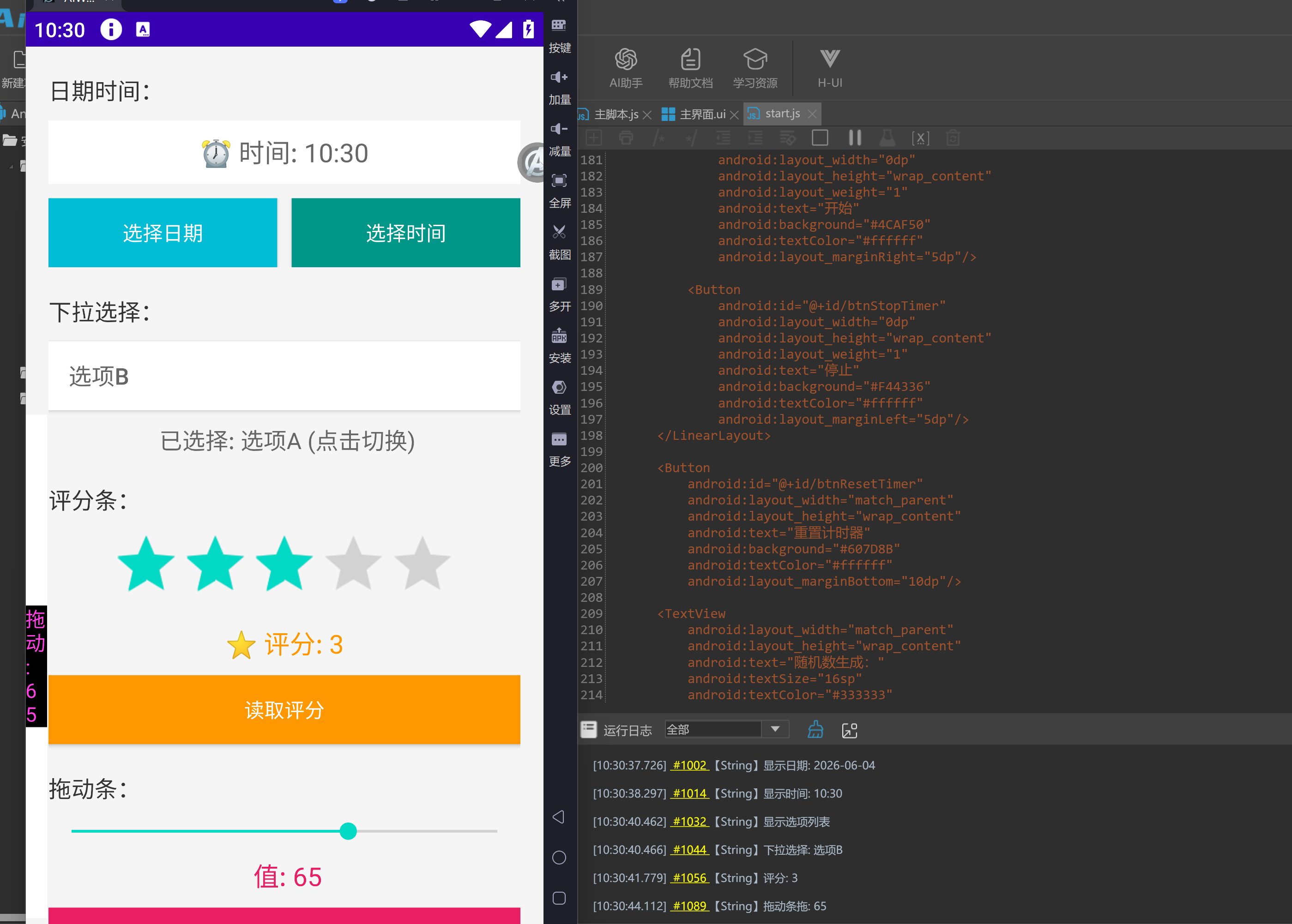Select the third rating star
The height and width of the screenshot is (924, 1292).
pos(284,564)
